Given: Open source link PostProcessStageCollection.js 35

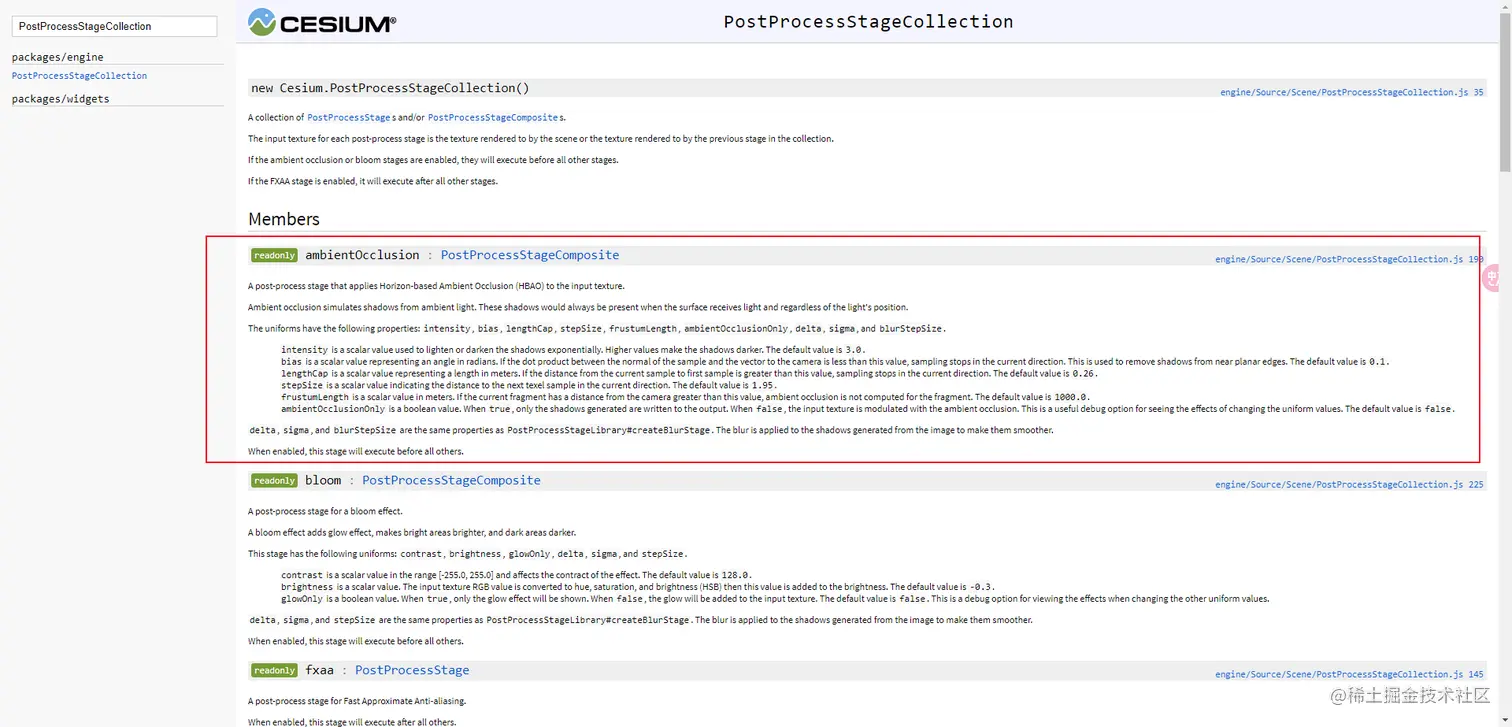Looking at the screenshot, I should (1352, 92).
